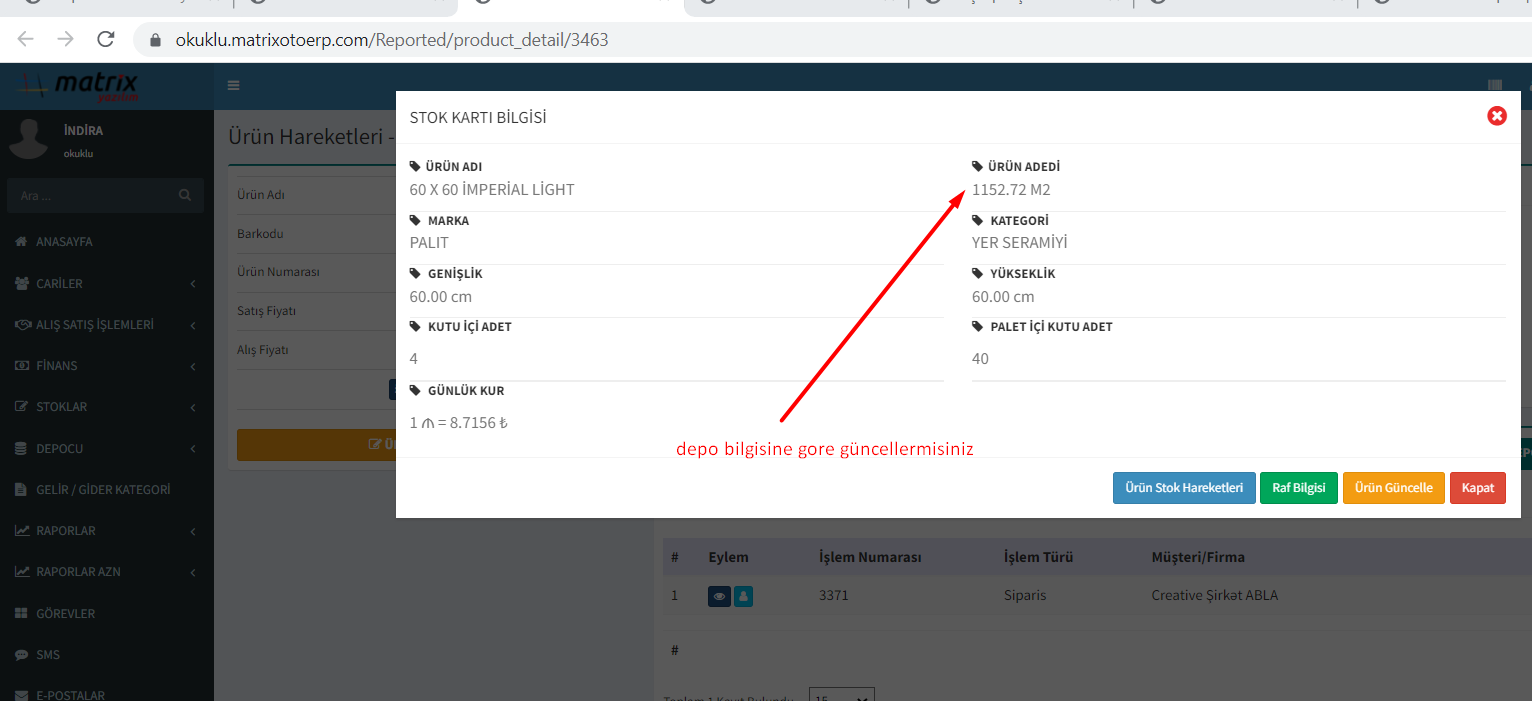The width and height of the screenshot is (1532, 701).
Task: Expand the Stoklar sidebar section
Action: pyautogui.click(x=105, y=407)
